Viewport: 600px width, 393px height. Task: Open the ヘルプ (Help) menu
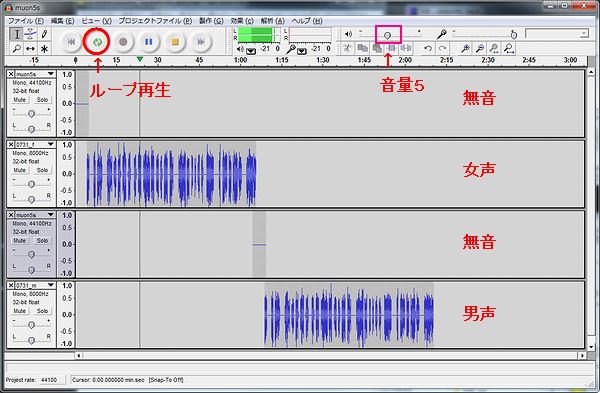(x=307, y=21)
